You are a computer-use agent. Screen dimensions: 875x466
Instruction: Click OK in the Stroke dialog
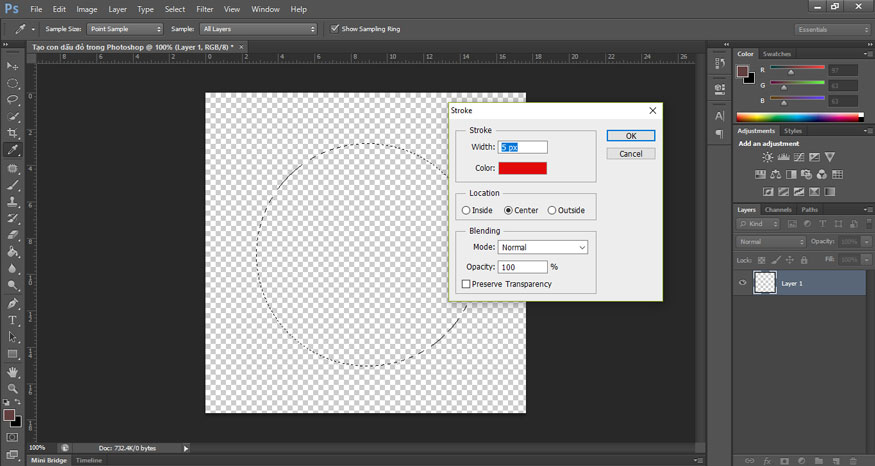pyautogui.click(x=631, y=136)
